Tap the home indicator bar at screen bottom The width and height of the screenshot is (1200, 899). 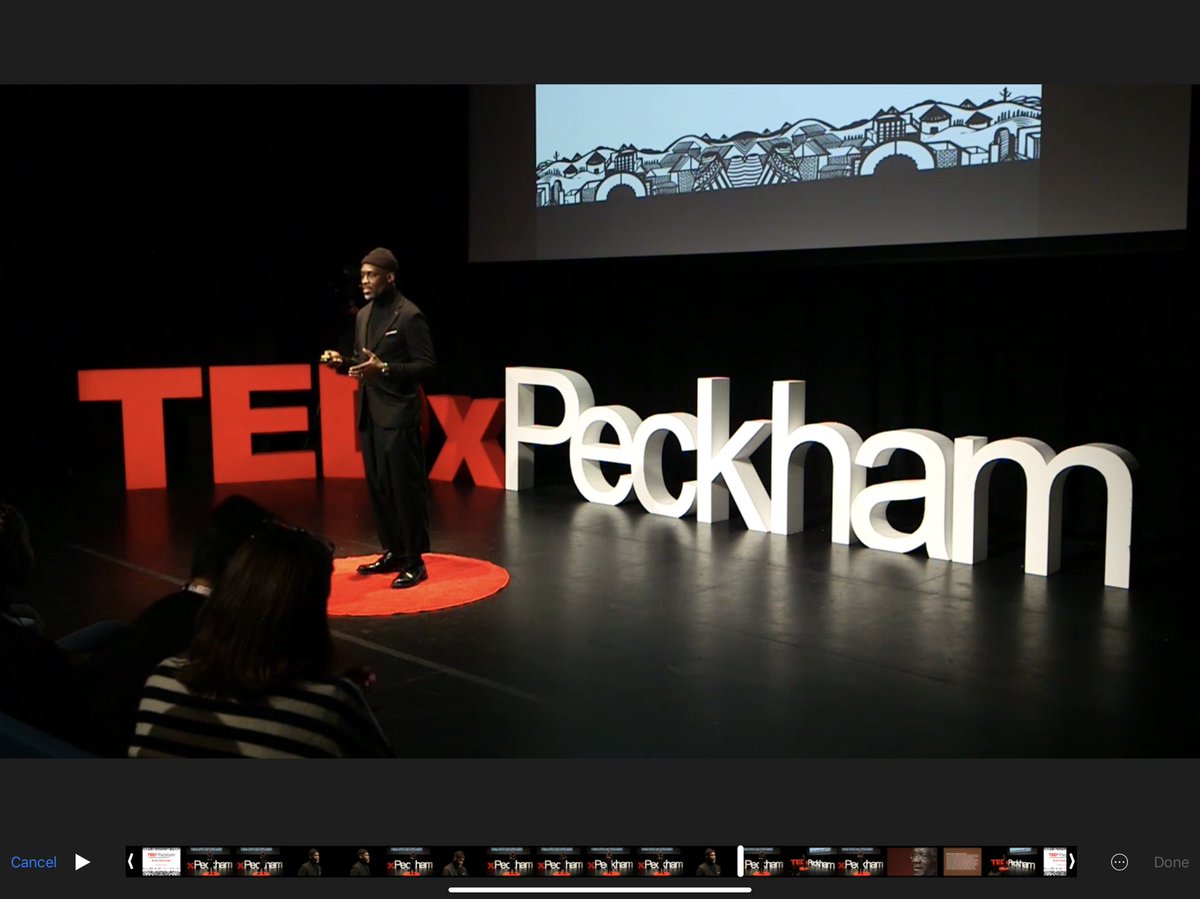tap(600, 889)
